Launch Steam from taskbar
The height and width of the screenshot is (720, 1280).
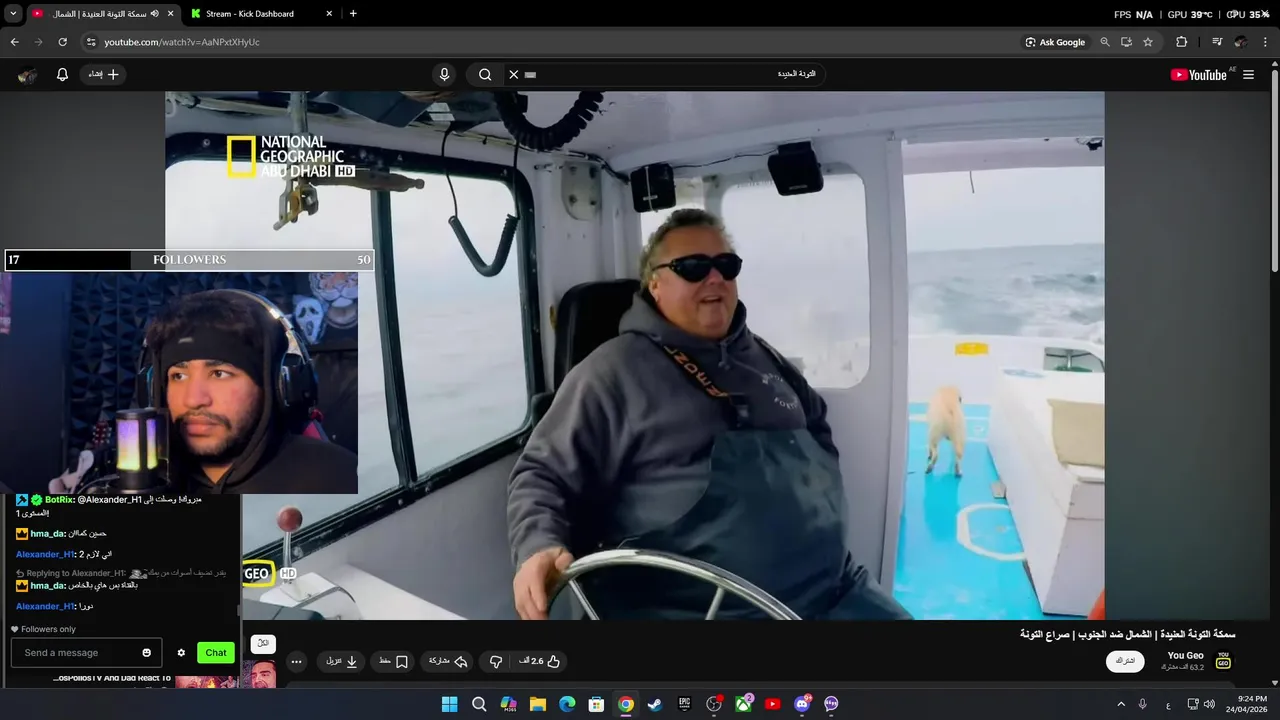pyautogui.click(x=654, y=704)
